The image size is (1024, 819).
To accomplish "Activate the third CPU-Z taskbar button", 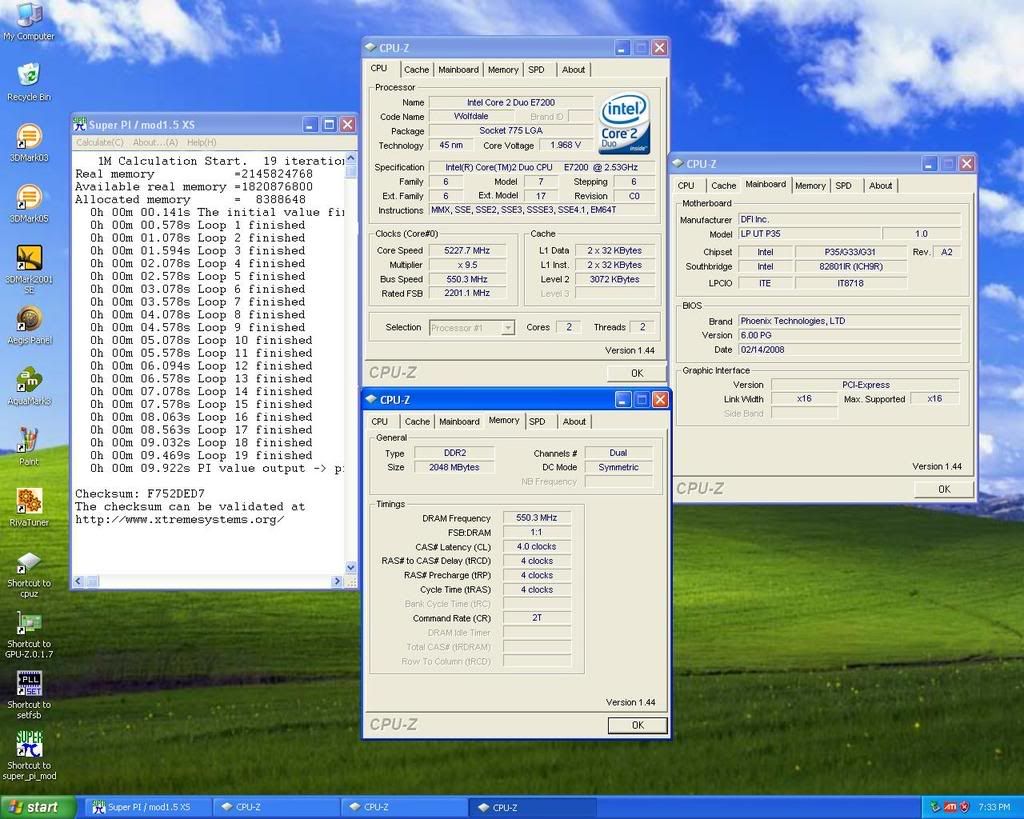I will [x=533, y=807].
